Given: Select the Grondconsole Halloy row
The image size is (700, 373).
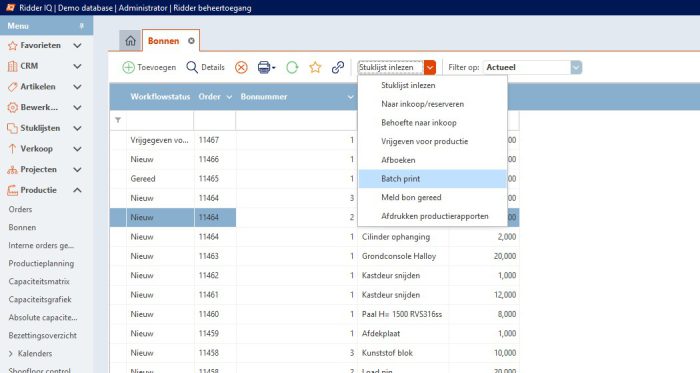Looking at the screenshot, I should click(x=314, y=256).
